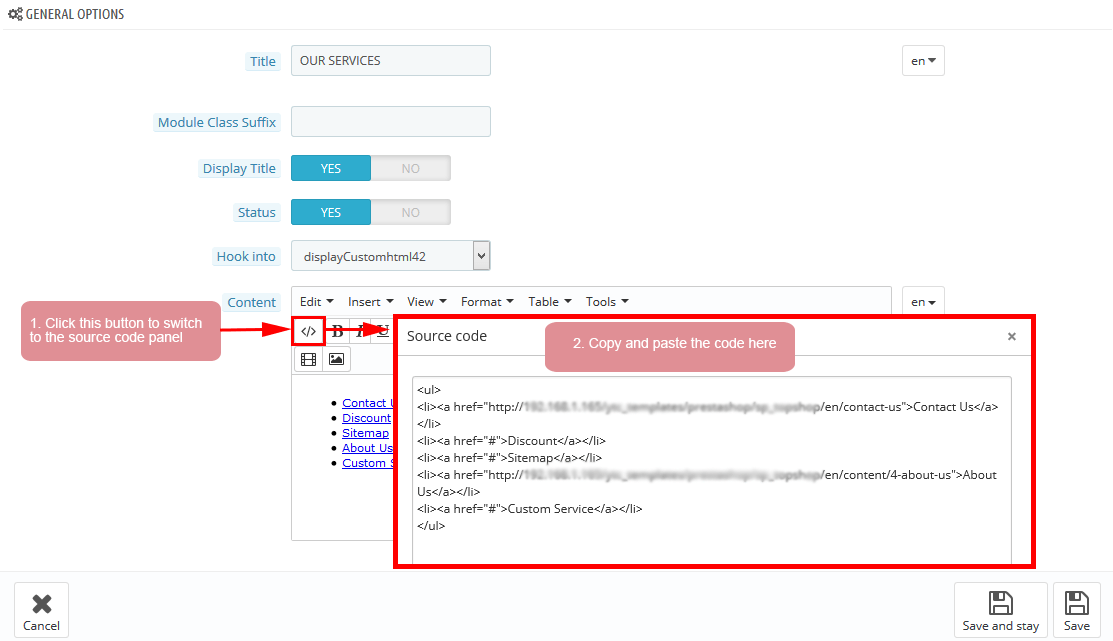1113x641 pixels.
Task: Open the Edit menu in editor
Action: 316,302
